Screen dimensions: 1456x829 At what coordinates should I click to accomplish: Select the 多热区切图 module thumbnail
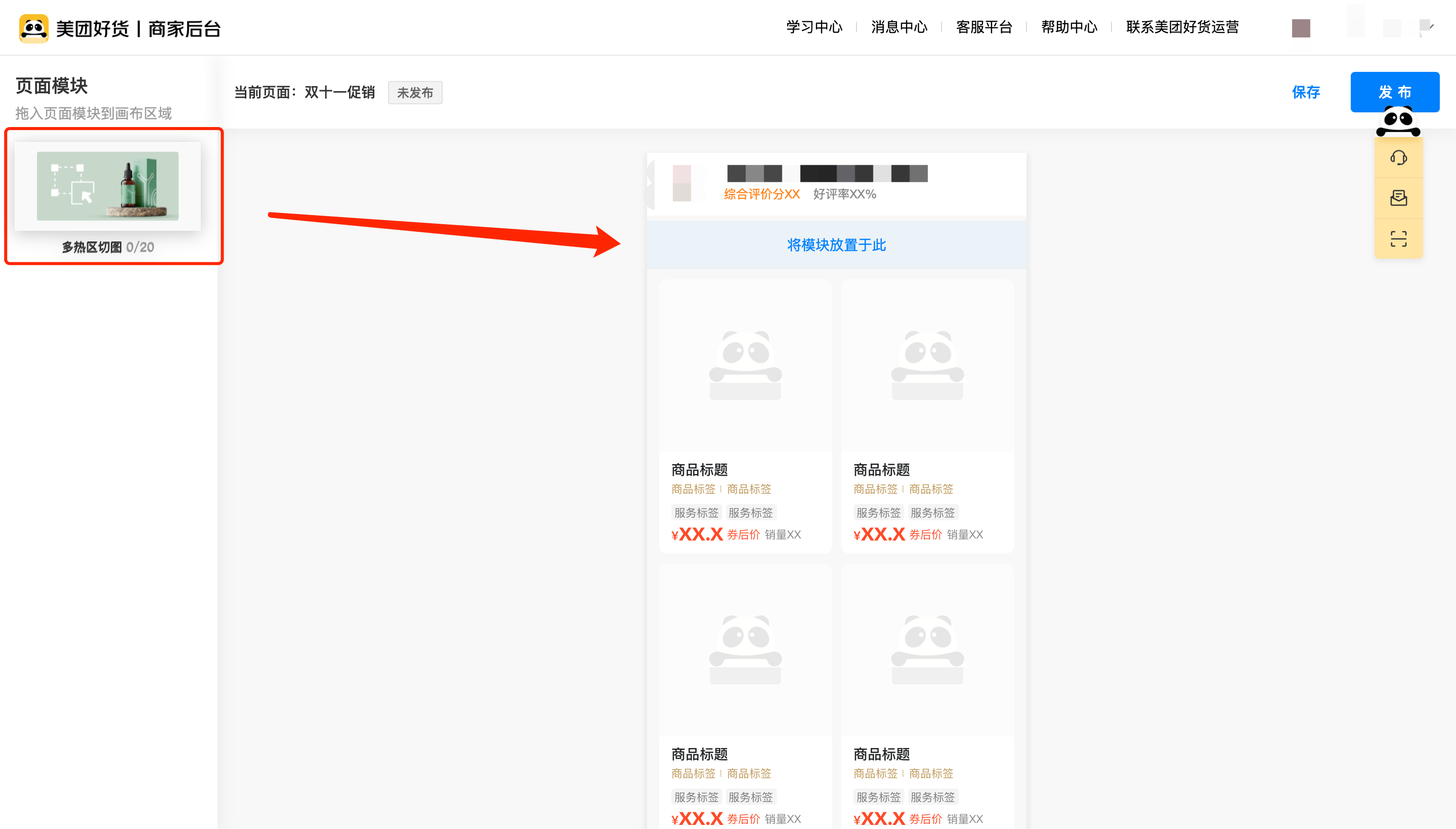(x=108, y=186)
